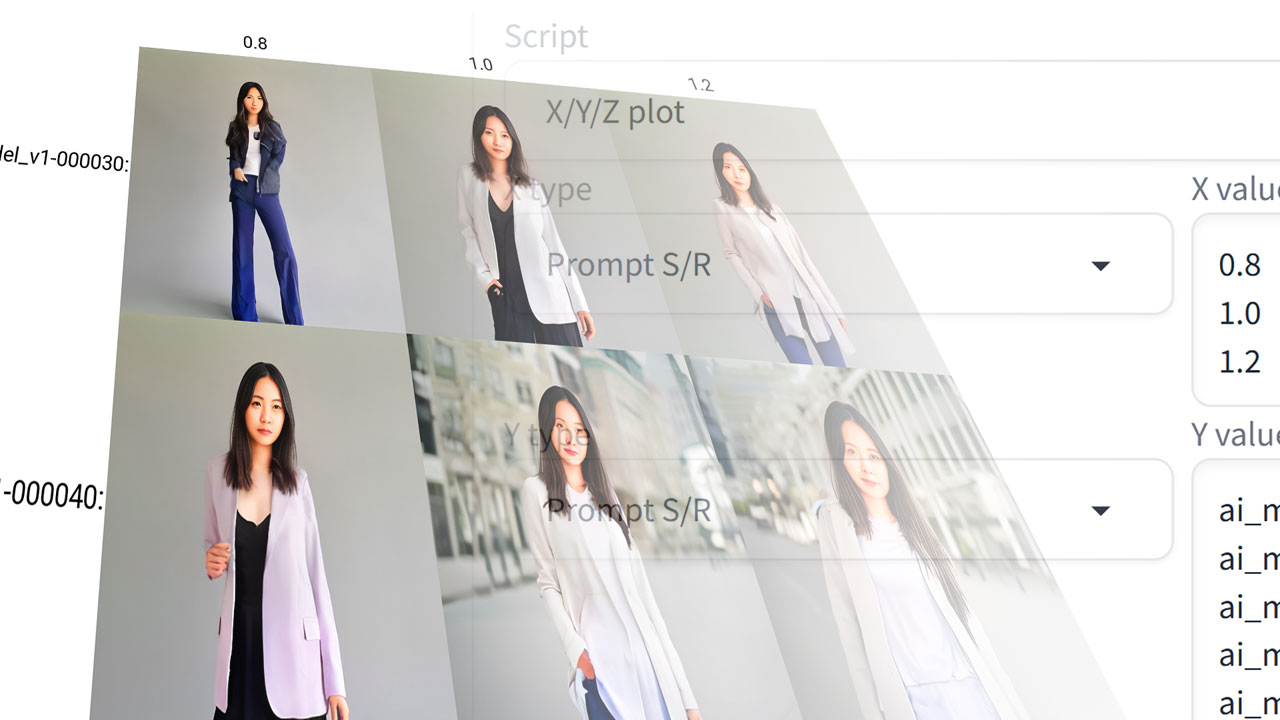Expand the X type dropdown arrow
Screen dimensions: 1280x720
coord(1100,266)
